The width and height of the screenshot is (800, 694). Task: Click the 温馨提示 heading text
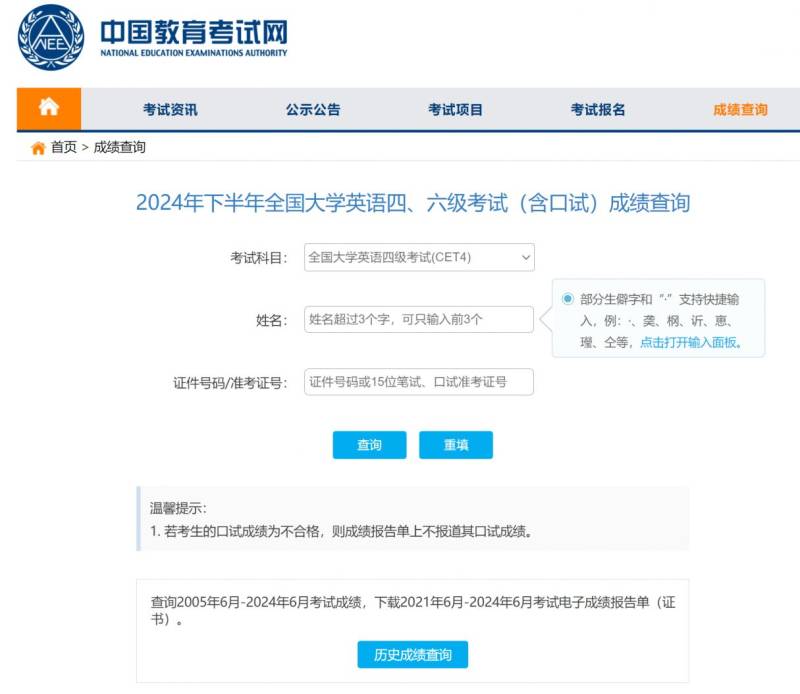[x=178, y=508]
